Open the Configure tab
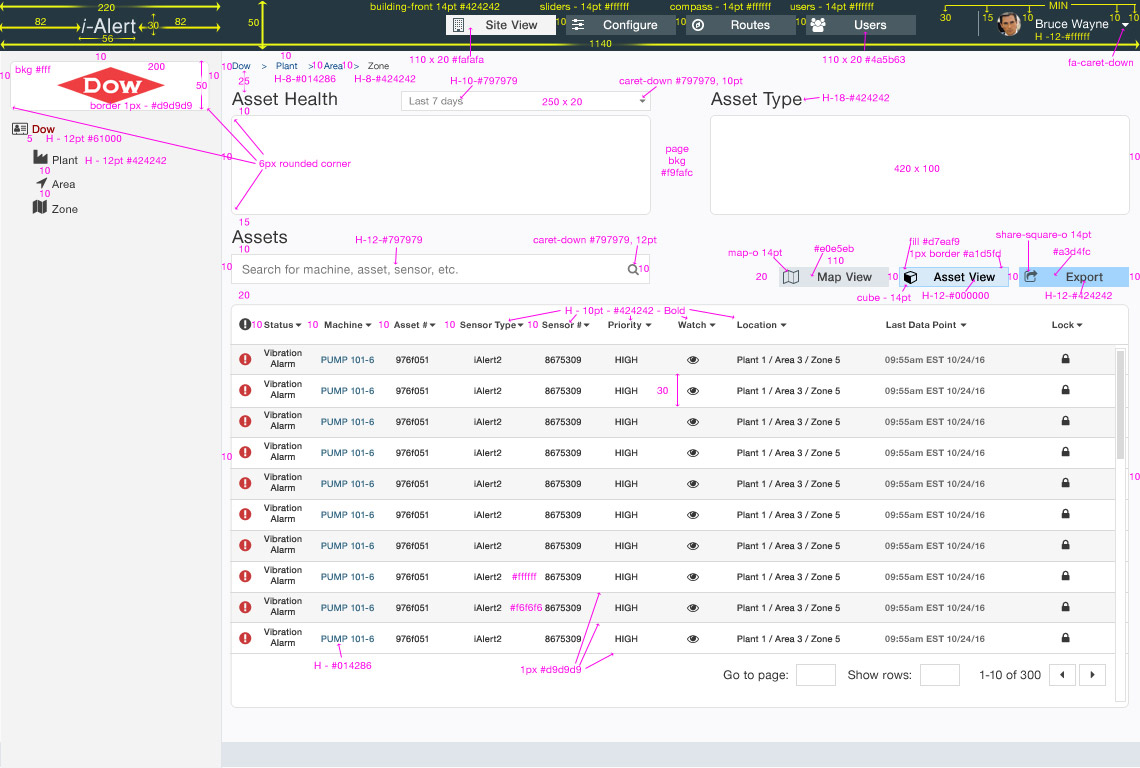This screenshot has width=1140, height=768. coord(620,25)
